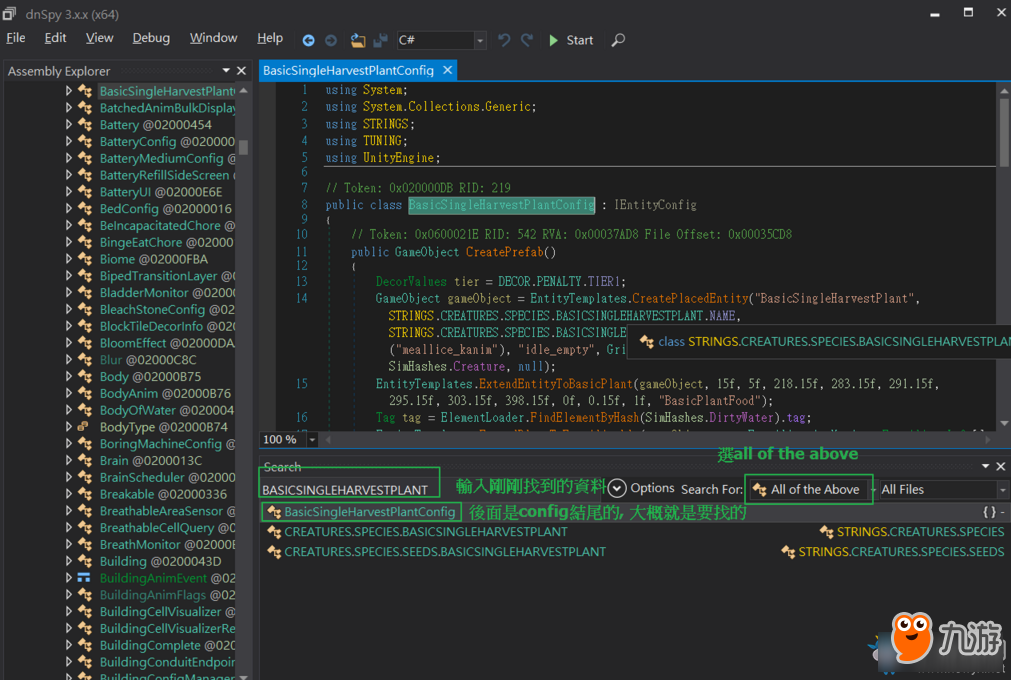Click the BuildingCellVisualizer @ class icon
The image size is (1011, 680).
coord(84,611)
